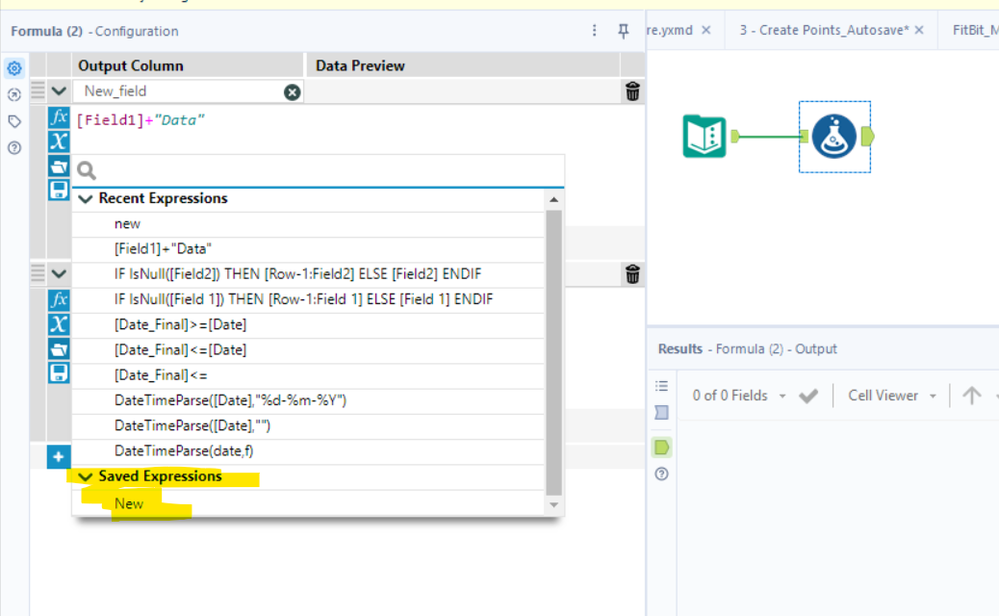This screenshot has height=616, width=999.
Task: Switch to the 3 - Create Points_Autosave tab
Action: [x=824, y=30]
